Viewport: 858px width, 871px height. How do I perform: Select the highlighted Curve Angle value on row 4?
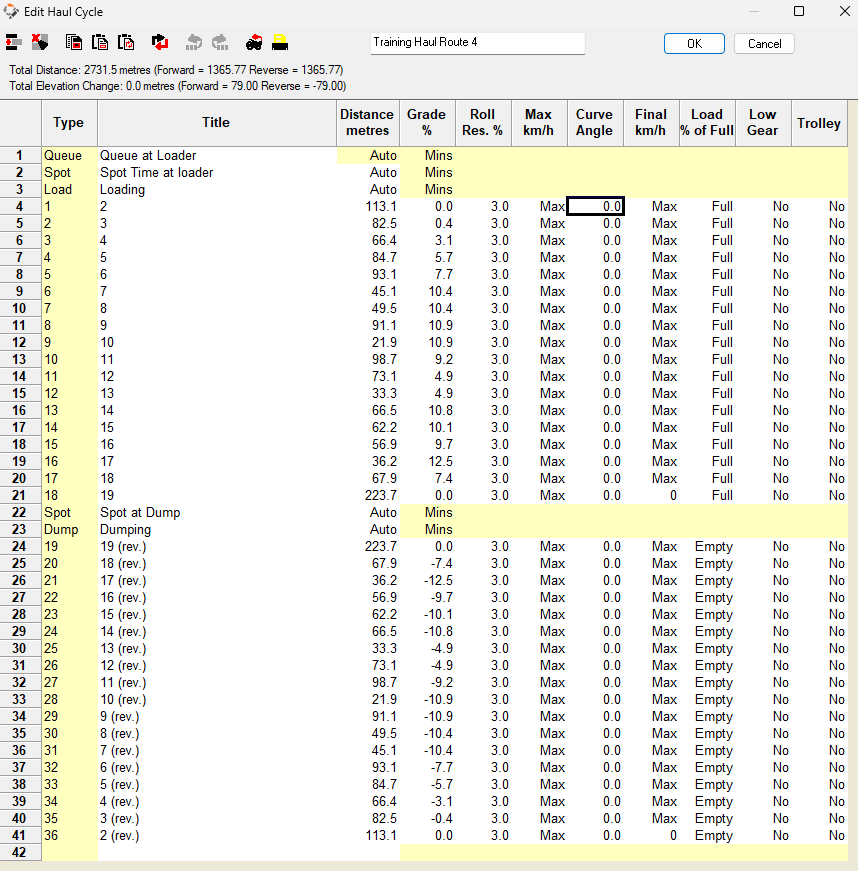(595, 206)
